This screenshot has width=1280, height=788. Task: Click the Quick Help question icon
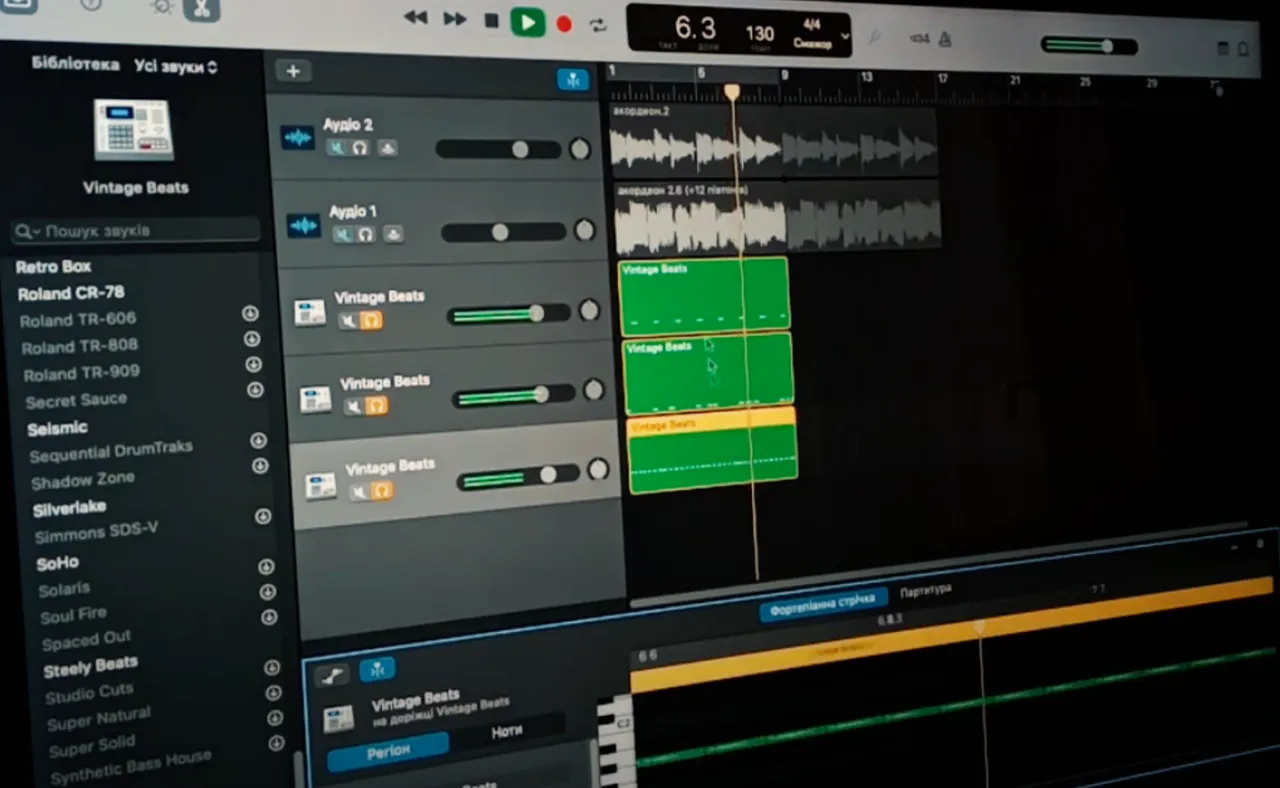pyautogui.click(x=90, y=5)
